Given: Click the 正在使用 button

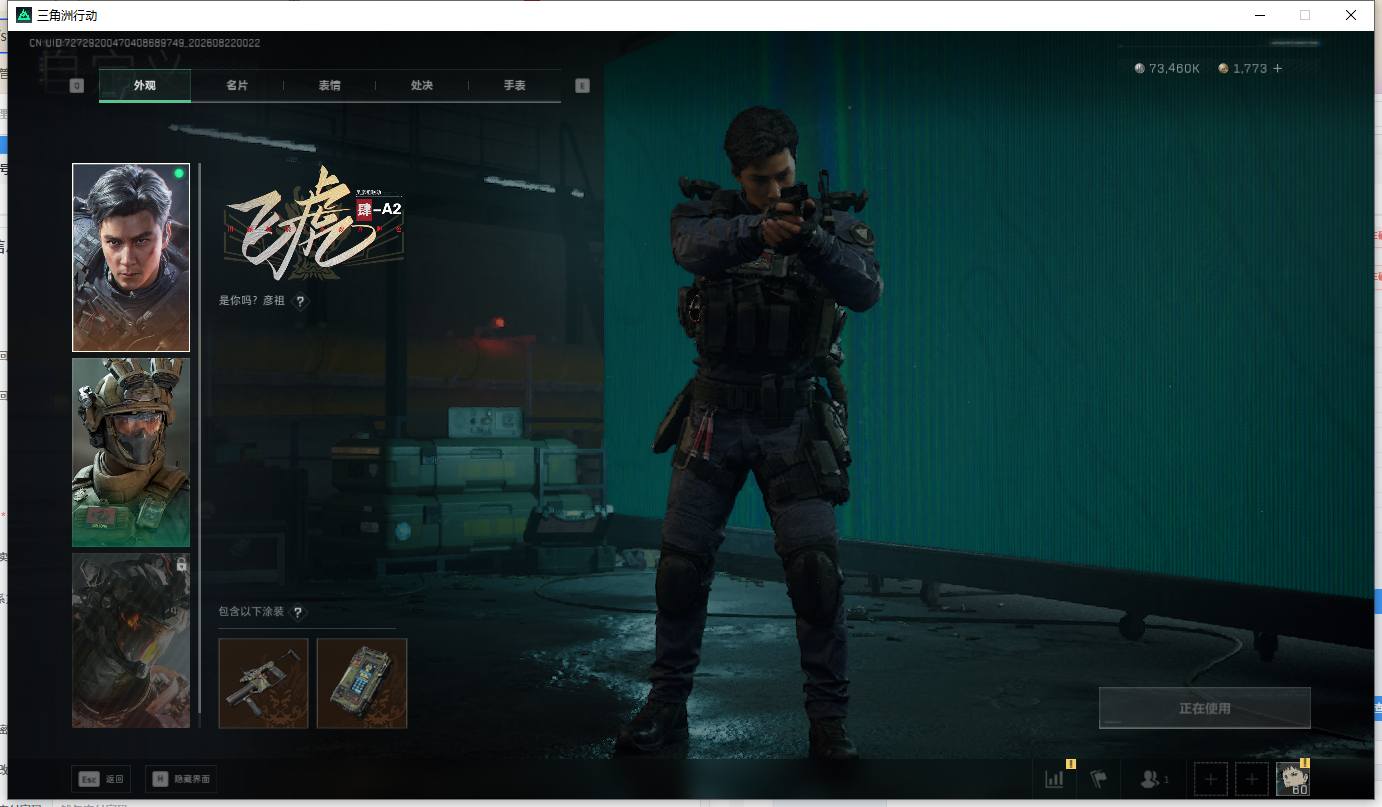Looking at the screenshot, I should pos(1205,708).
